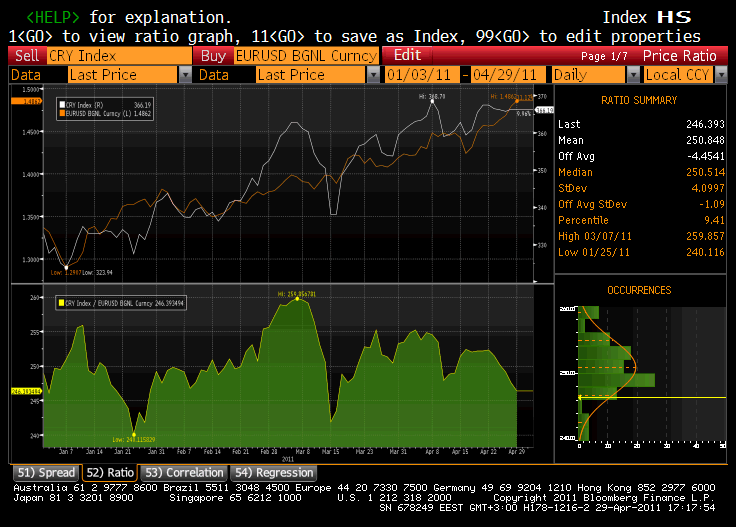The height and width of the screenshot is (527, 736).
Task: Click the 'Price Ratio' title text
Action: (679, 56)
